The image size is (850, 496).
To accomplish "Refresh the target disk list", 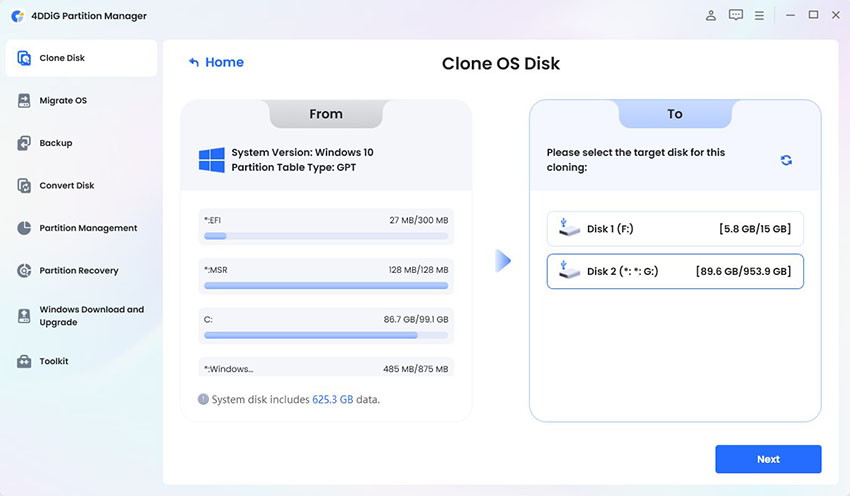I will tap(786, 160).
